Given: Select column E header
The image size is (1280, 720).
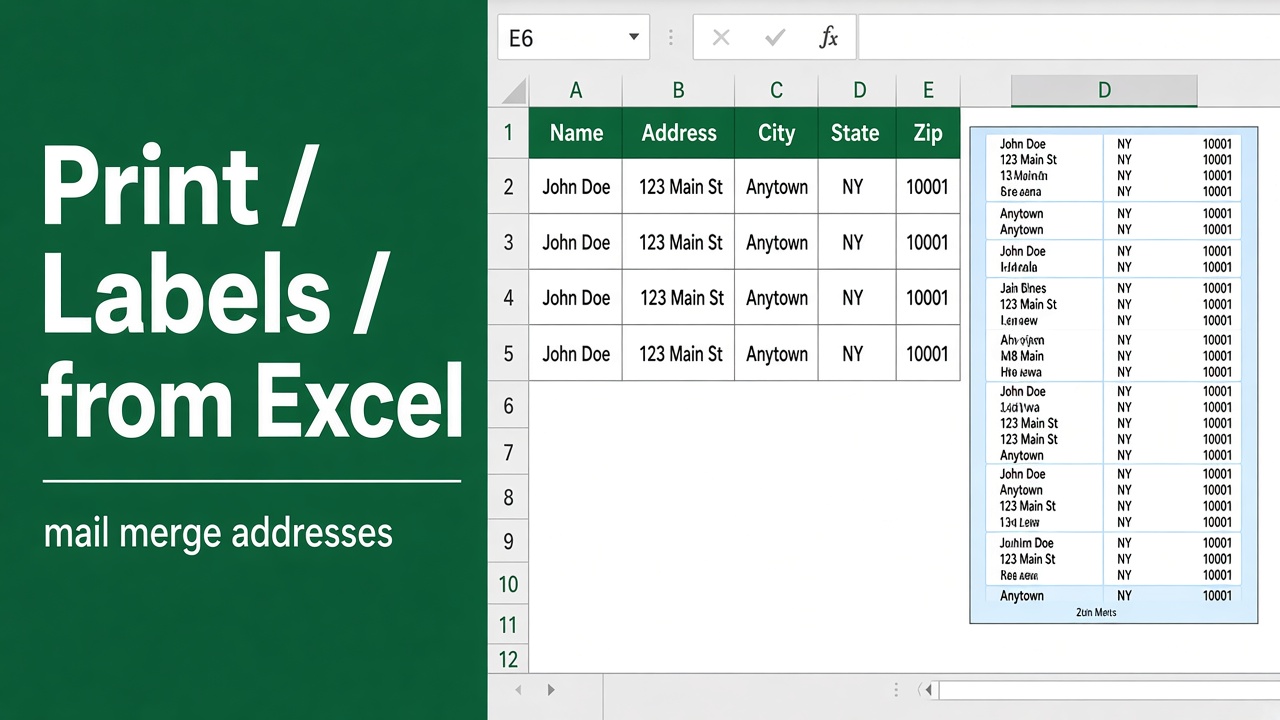Looking at the screenshot, I should 928,91.
